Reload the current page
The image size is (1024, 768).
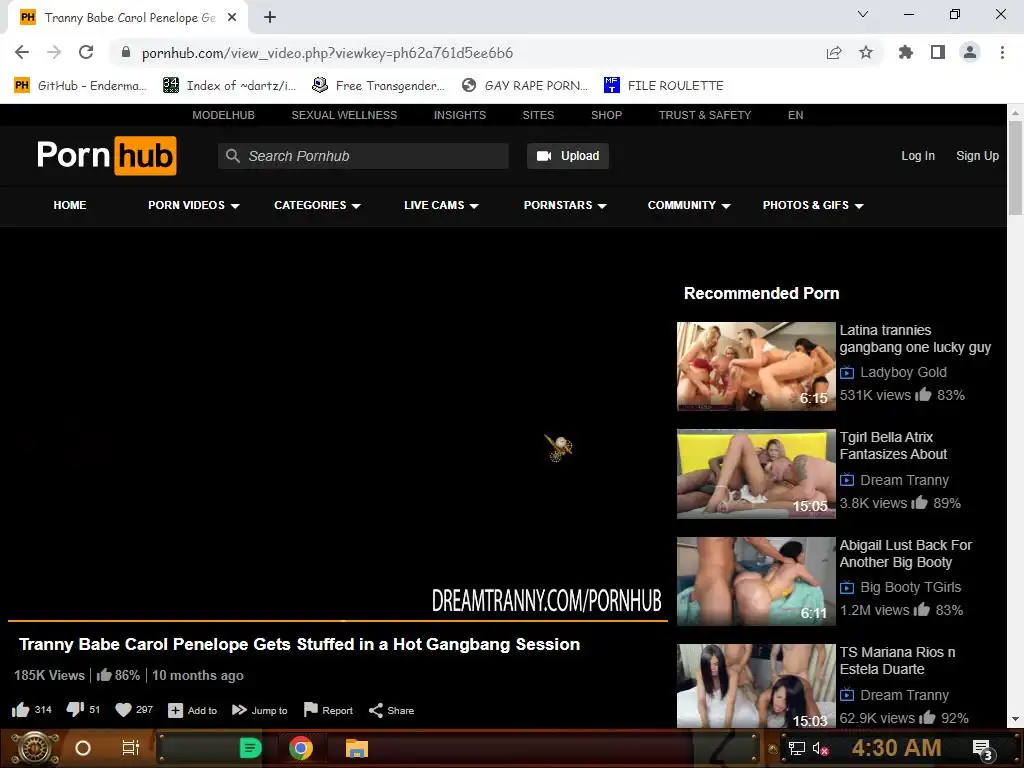pos(86,52)
